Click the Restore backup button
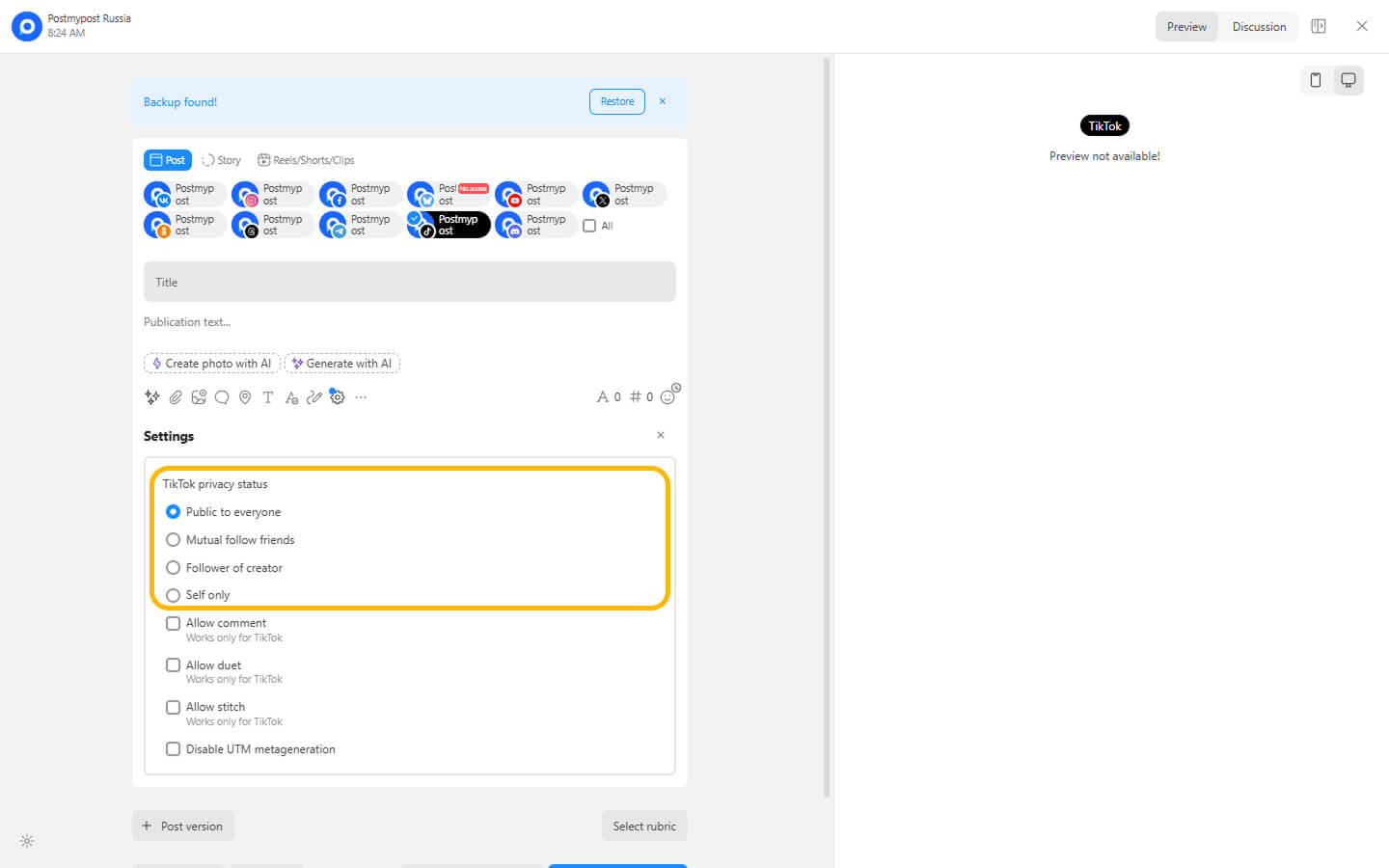Screen dimensions: 1389x868 coord(617,101)
